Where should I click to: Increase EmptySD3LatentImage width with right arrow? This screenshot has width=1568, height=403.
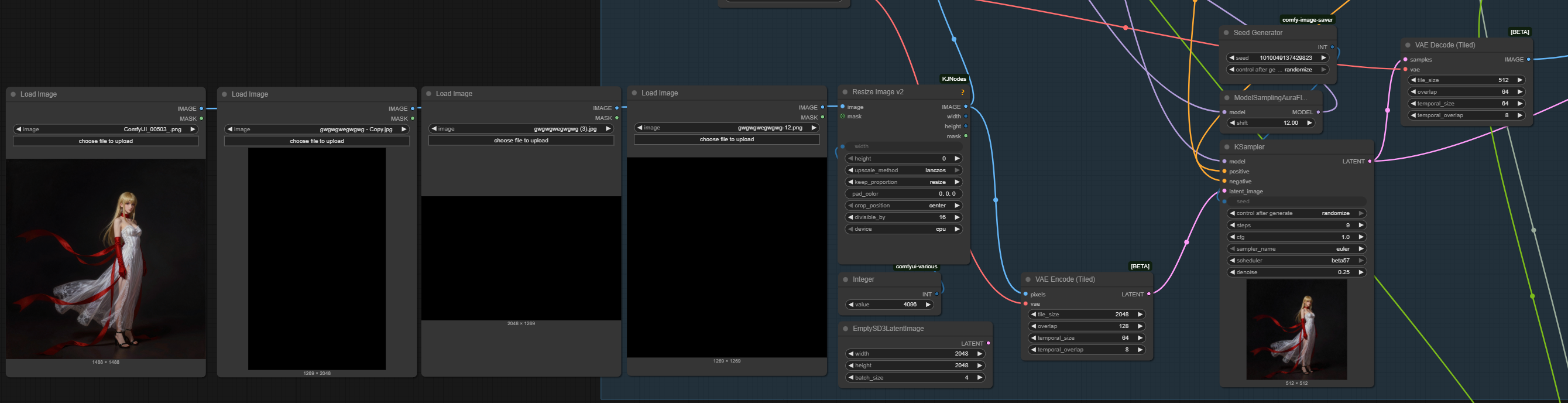pos(979,354)
